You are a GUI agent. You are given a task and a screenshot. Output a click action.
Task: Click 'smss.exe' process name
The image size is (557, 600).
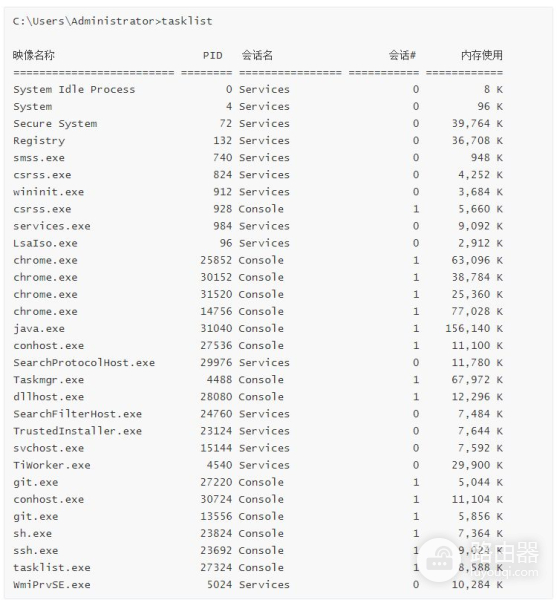tap(39, 158)
